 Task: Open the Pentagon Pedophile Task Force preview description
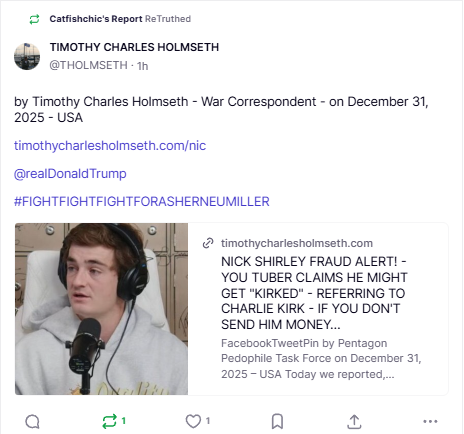tap(321, 359)
